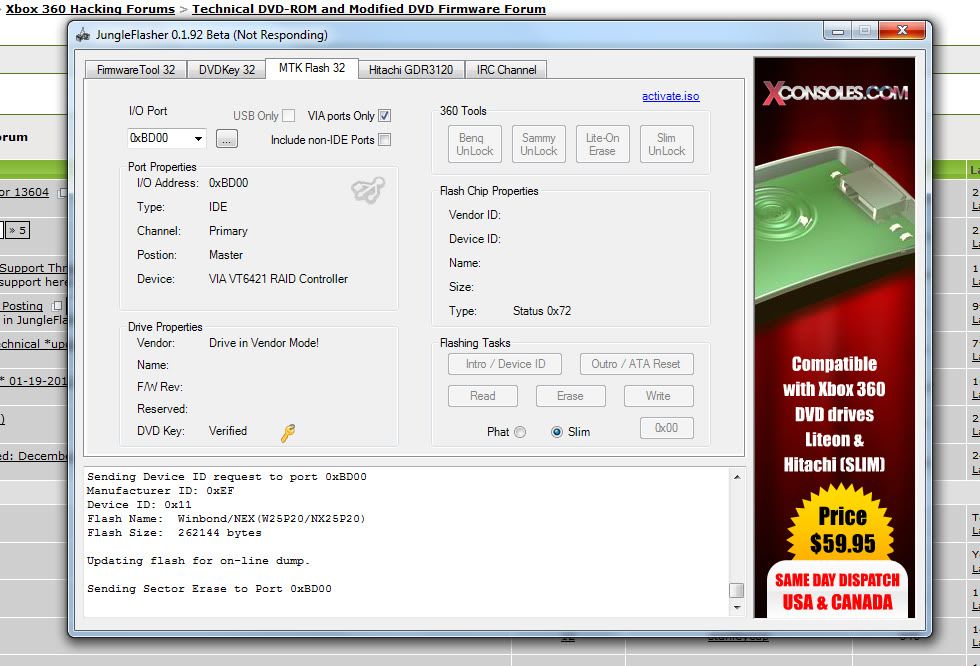The width and height of the screenshot is (980, 666).
Task: Uncheck VIA ports Only checkbox
Action: [384, 116]
